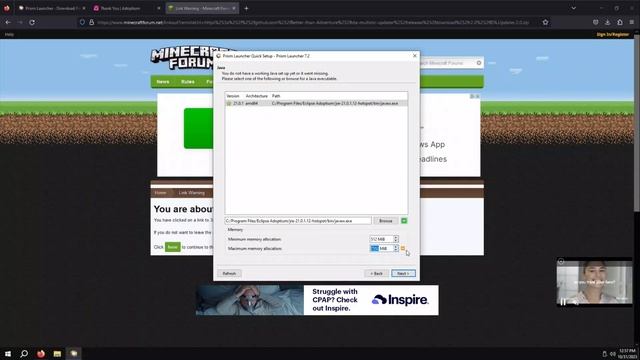Click the system tray volume icon
The width and height of the screenshot is (640, 360).
612,354
